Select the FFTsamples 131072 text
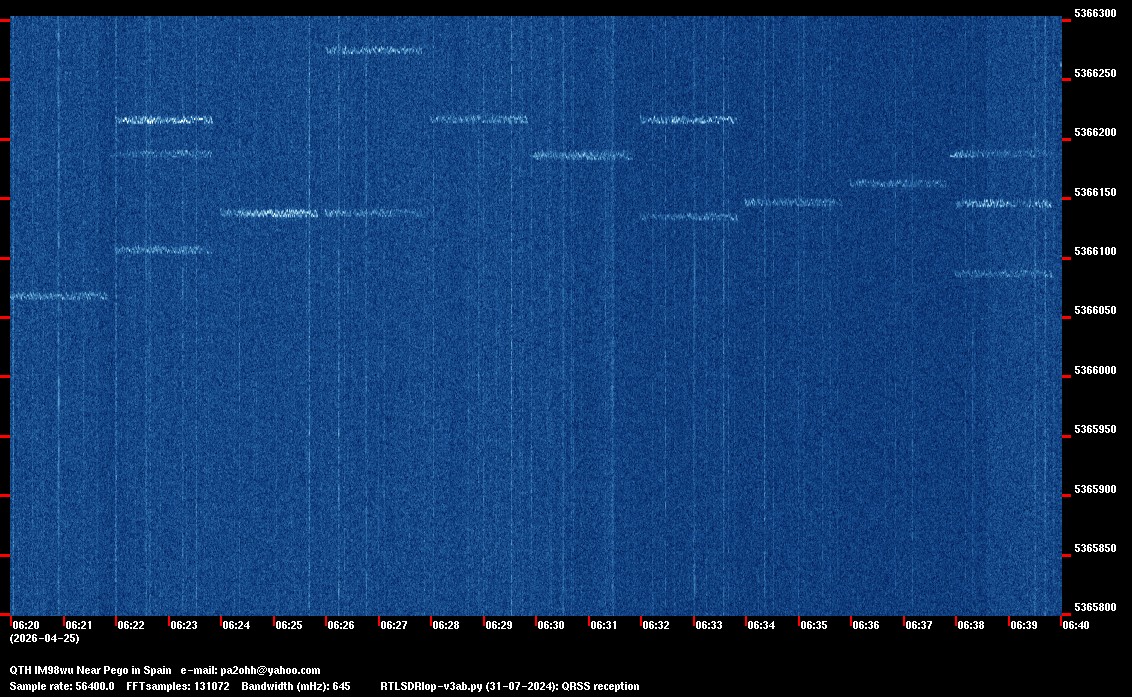 click(179, 687)
